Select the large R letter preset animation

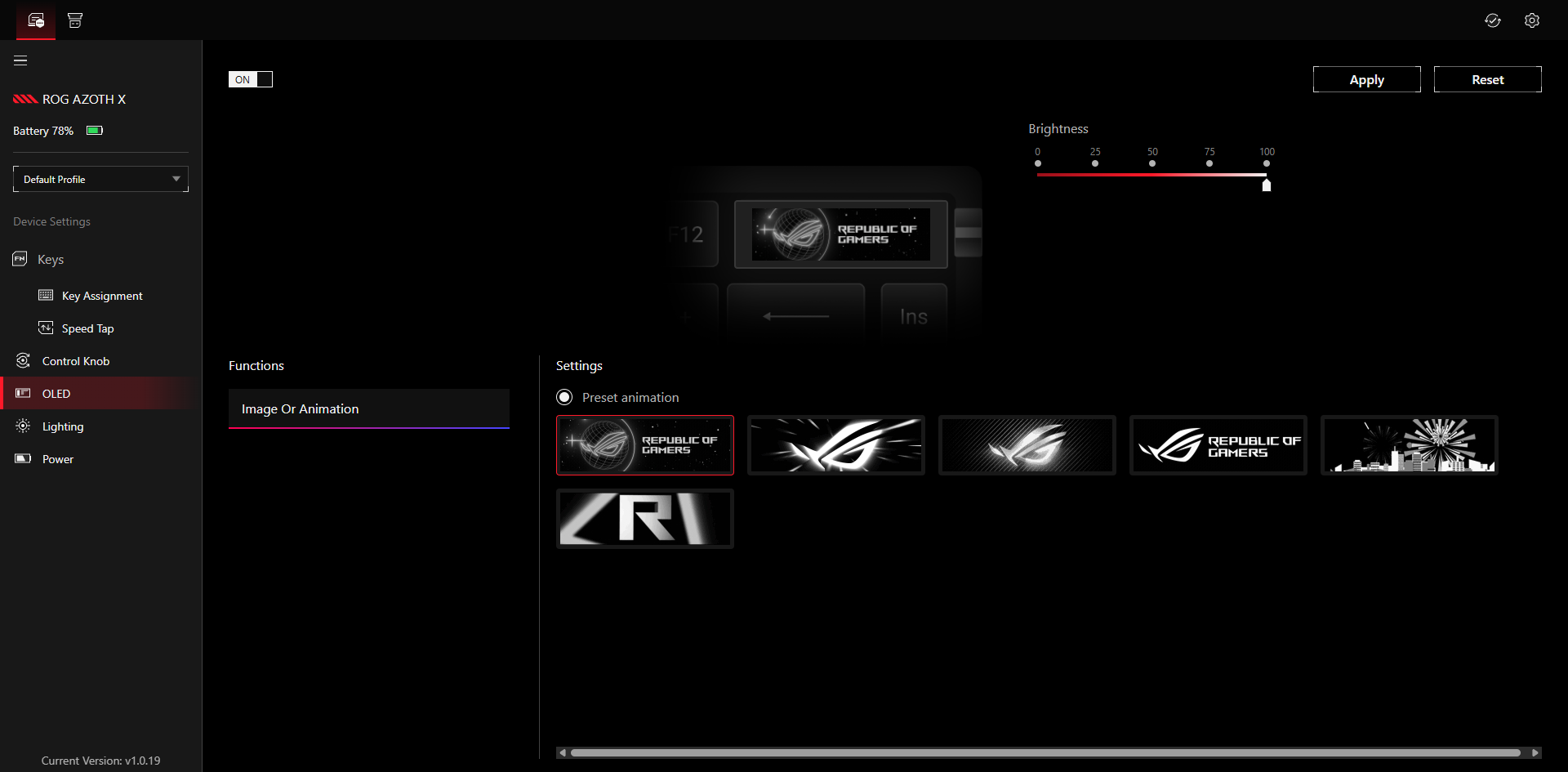click(645, 519)
